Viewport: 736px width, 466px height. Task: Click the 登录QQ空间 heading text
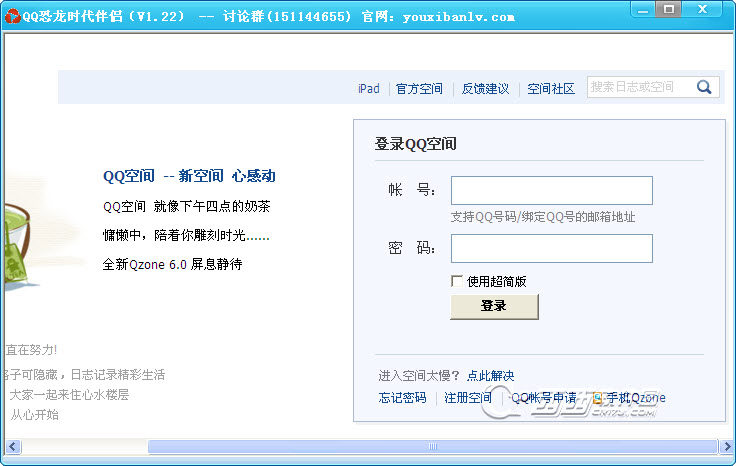pyautogui.click(x=415, y=144)
